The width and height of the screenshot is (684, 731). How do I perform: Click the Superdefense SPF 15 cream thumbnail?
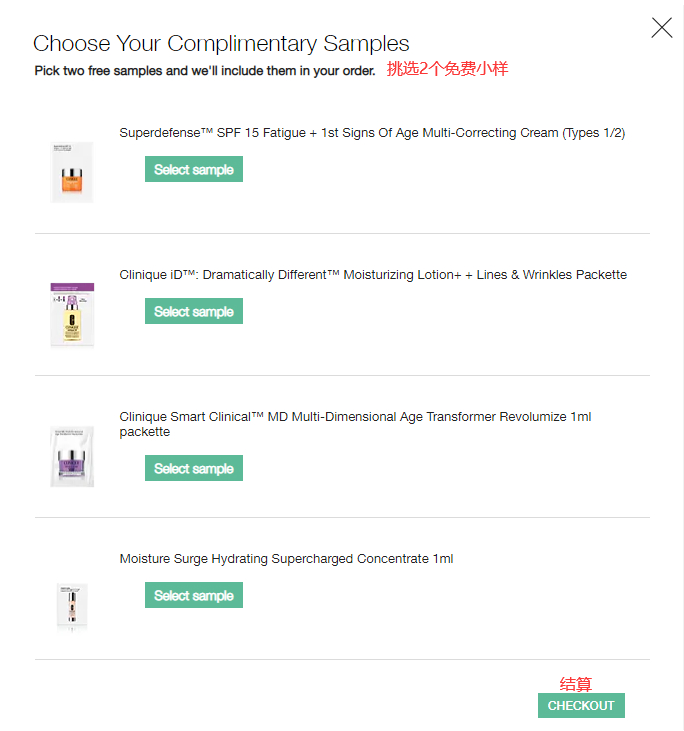72,172
